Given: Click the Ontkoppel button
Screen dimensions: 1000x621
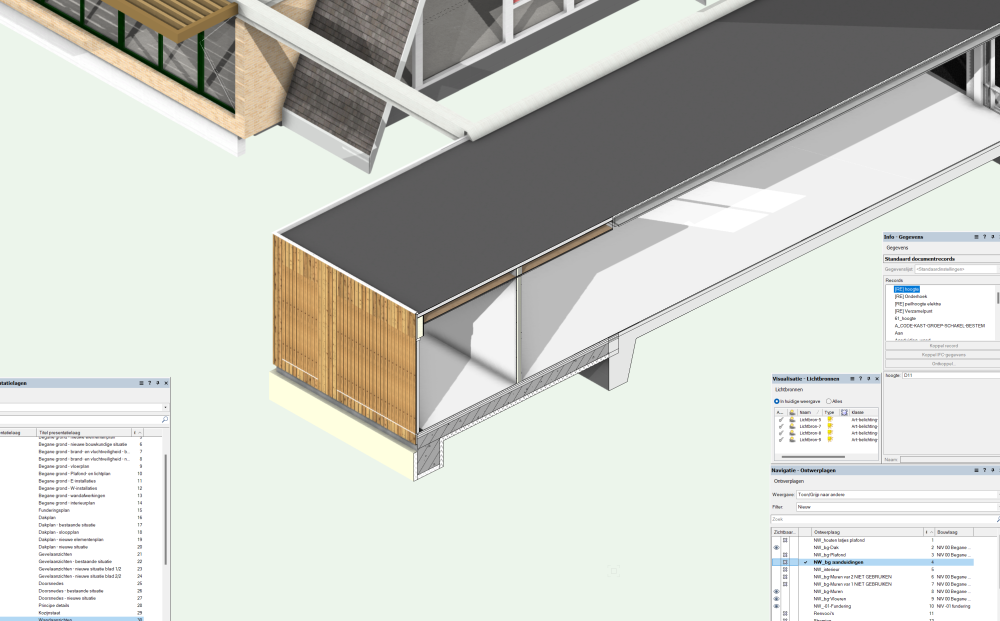Looking at the screenshot, I should [942, 365].
